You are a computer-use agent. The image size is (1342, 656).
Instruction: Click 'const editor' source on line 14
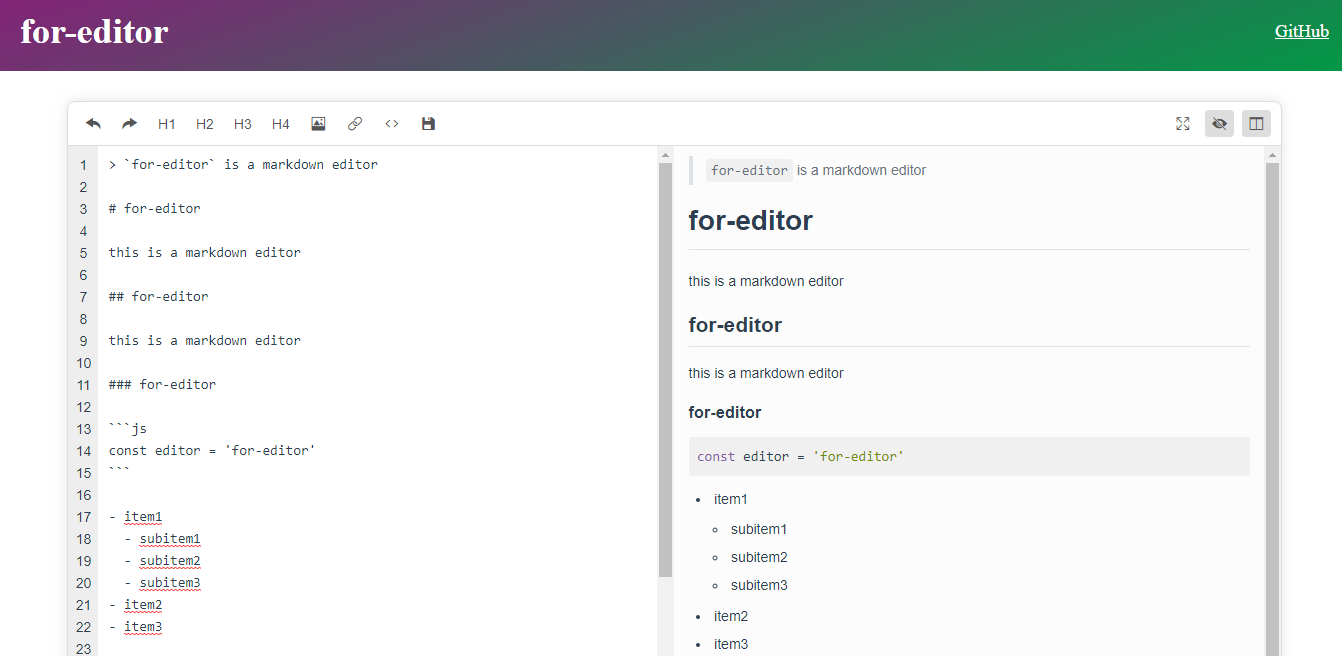(x=212, y=451)
